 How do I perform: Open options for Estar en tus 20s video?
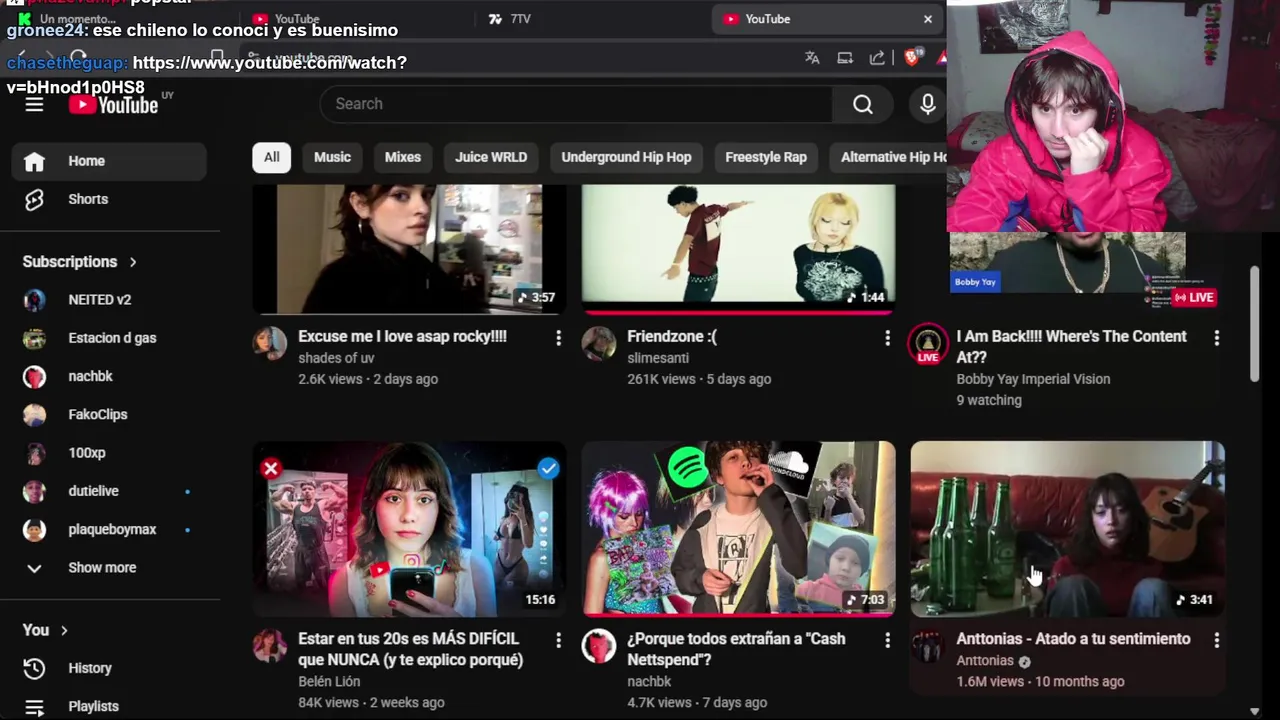point(558,641)
